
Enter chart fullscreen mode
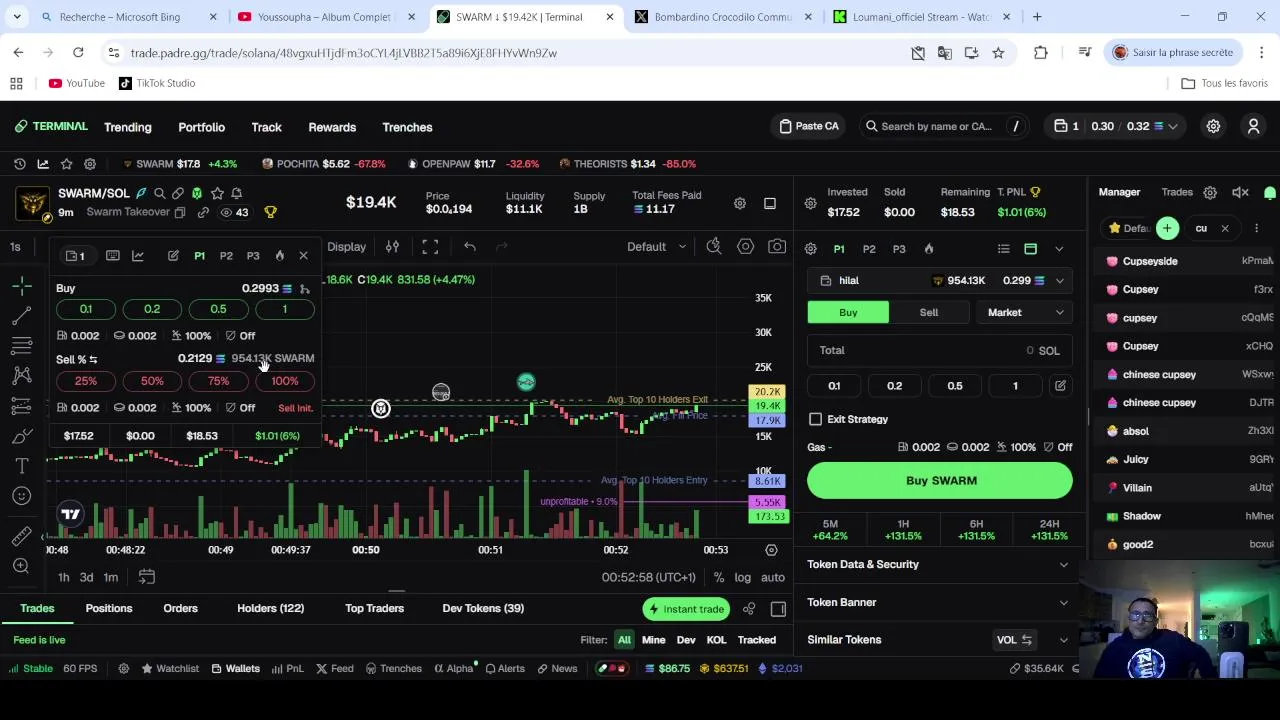coord(430,246)
